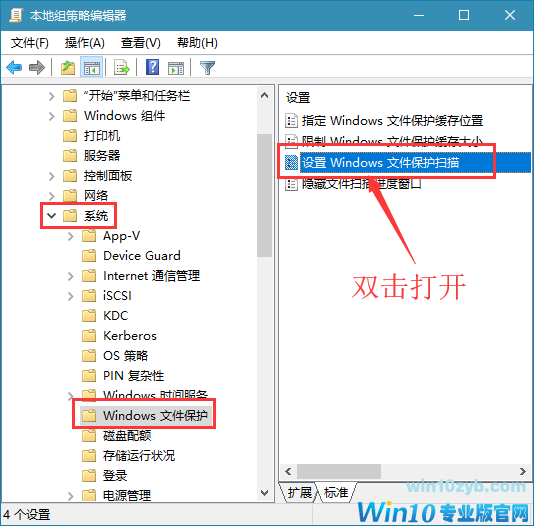Select 设置 Windows 文件保护扫描 setting
Screen dimensions: 534x526
click(380, 163)
